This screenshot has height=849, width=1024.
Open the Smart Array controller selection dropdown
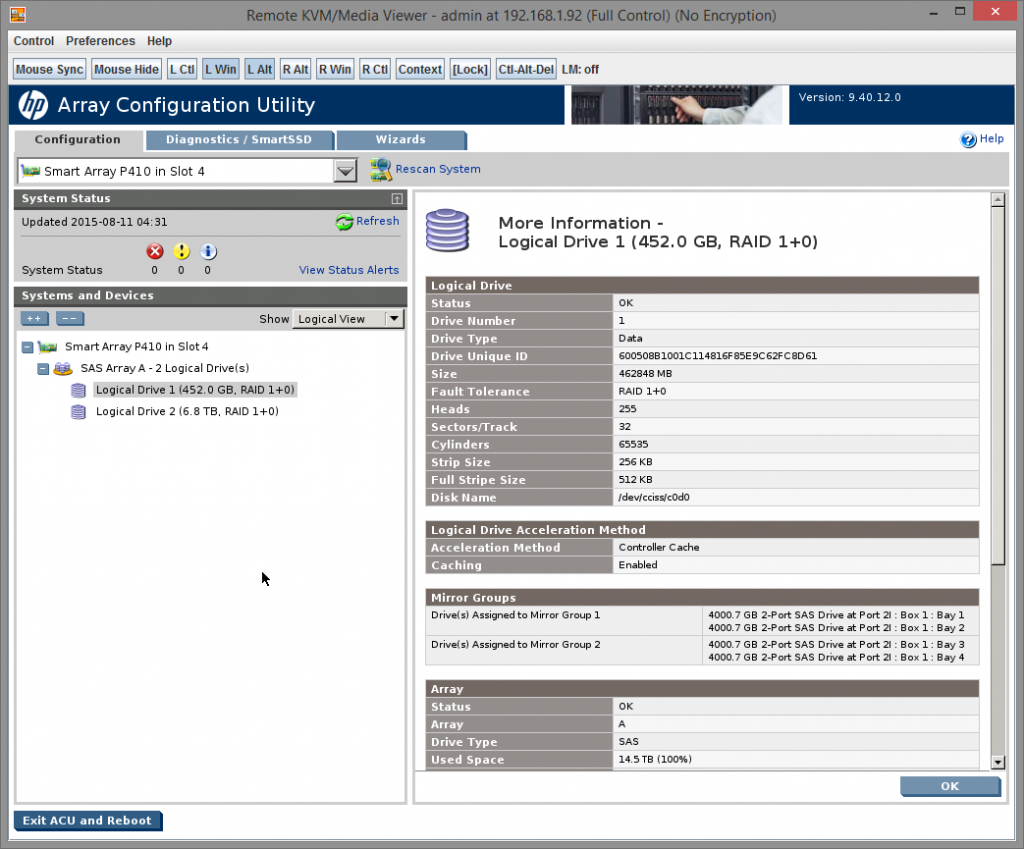(345, 171)
